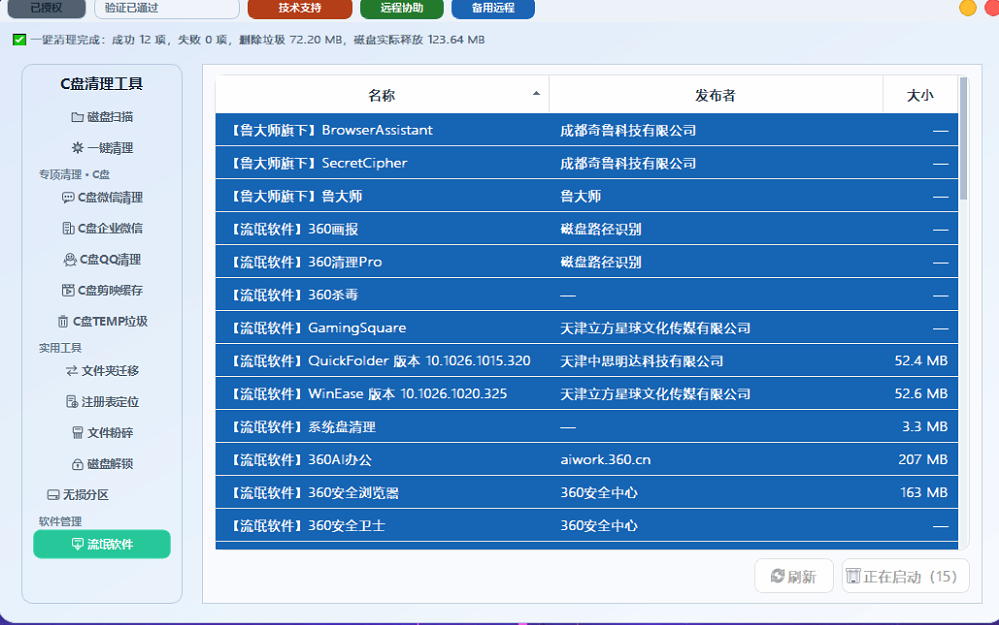This screenshot has width=999, height=625.
Task: Select row BrowserAssistant
Action: click(x=587, y=130)
